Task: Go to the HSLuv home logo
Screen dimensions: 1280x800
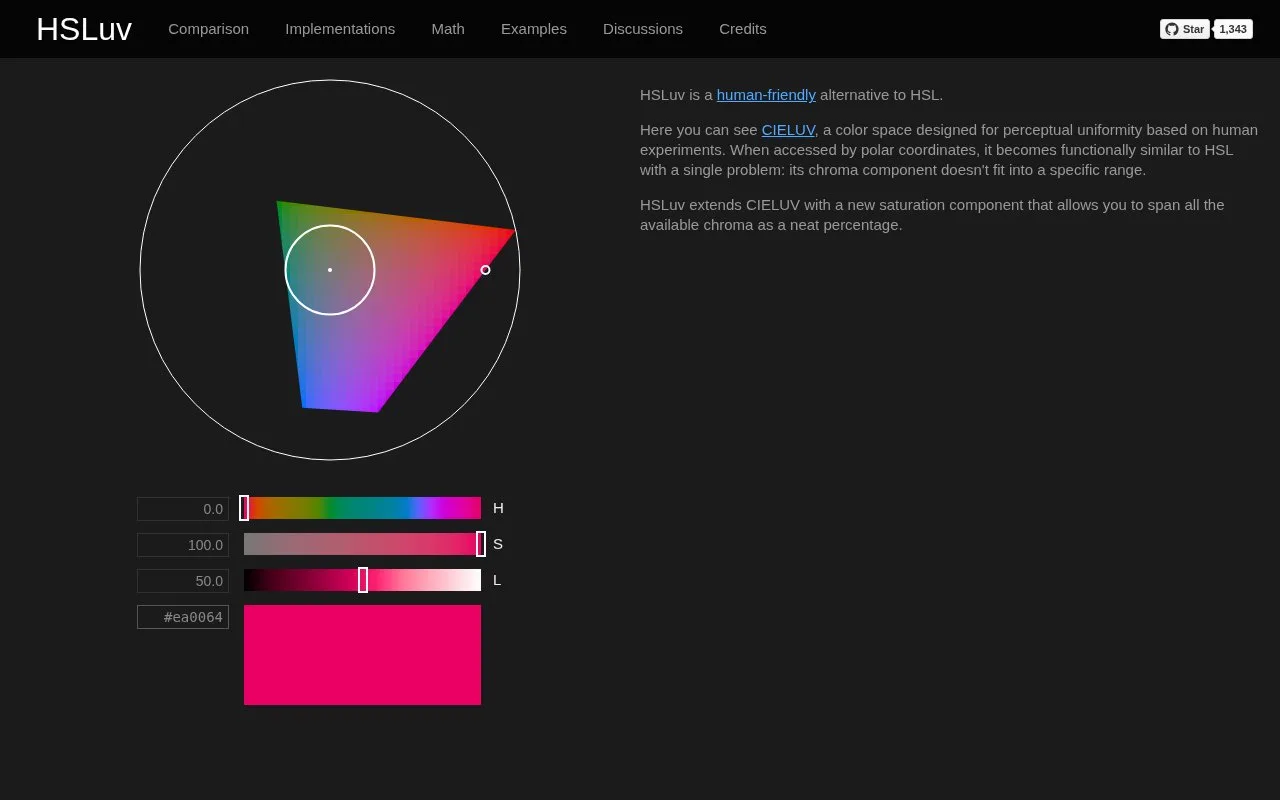Action: click(84, 29)
